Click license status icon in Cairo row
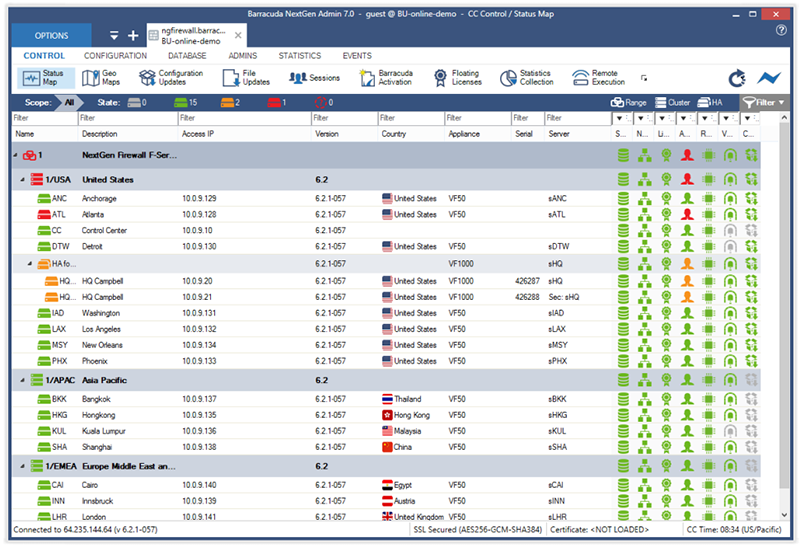Image resolution: width=800 pixels, height=547 pixels. coord(666,485)
